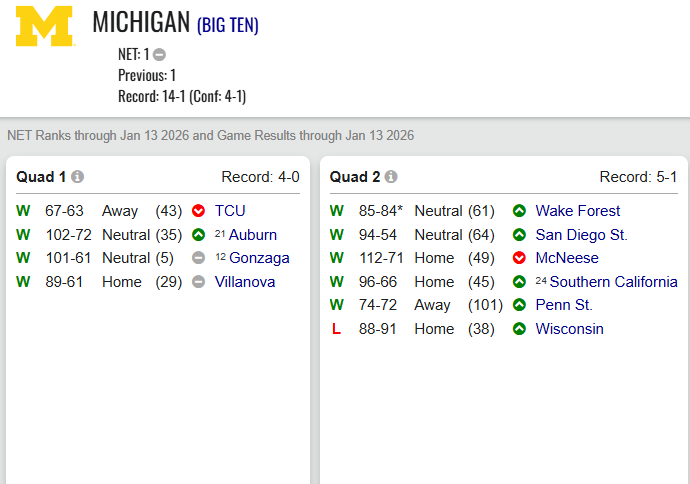This screenshot has width=690, height=484.
Task: Visit the Southern California team link
Action: point(613,282)
